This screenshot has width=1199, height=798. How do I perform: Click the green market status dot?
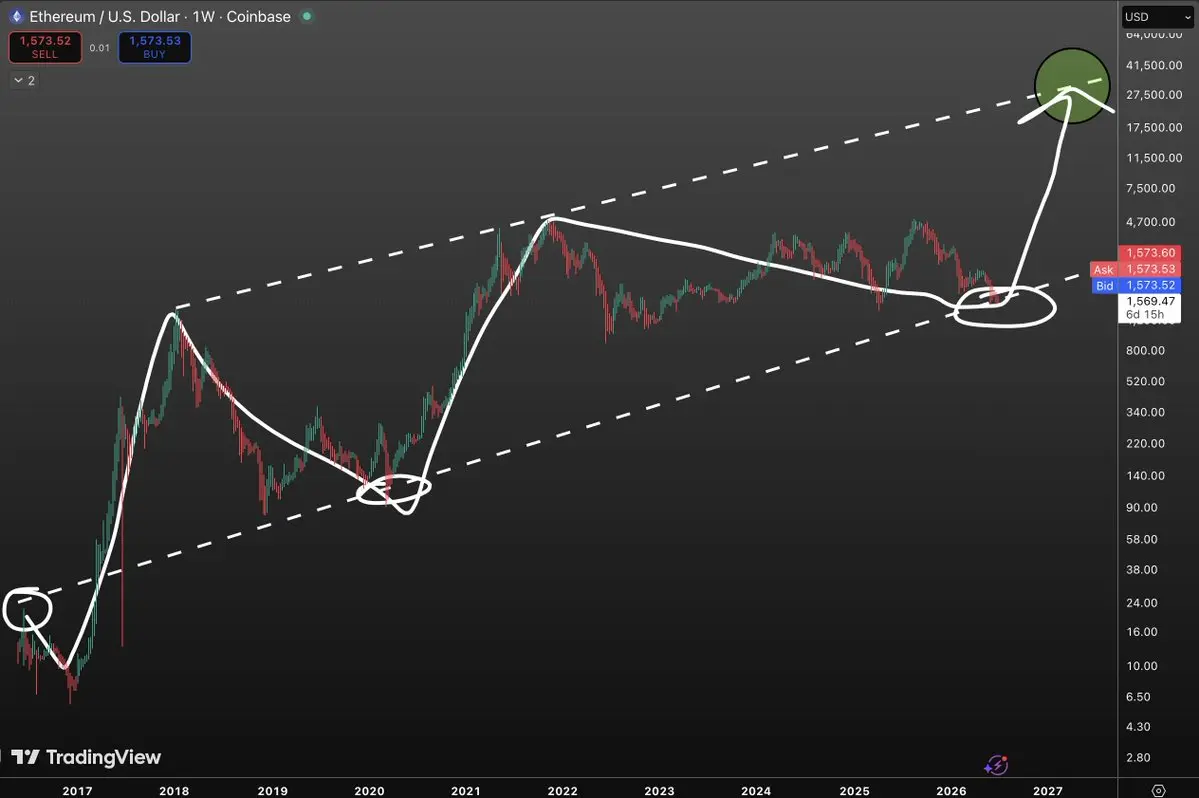pyautogui.click(x=307, y=16)
